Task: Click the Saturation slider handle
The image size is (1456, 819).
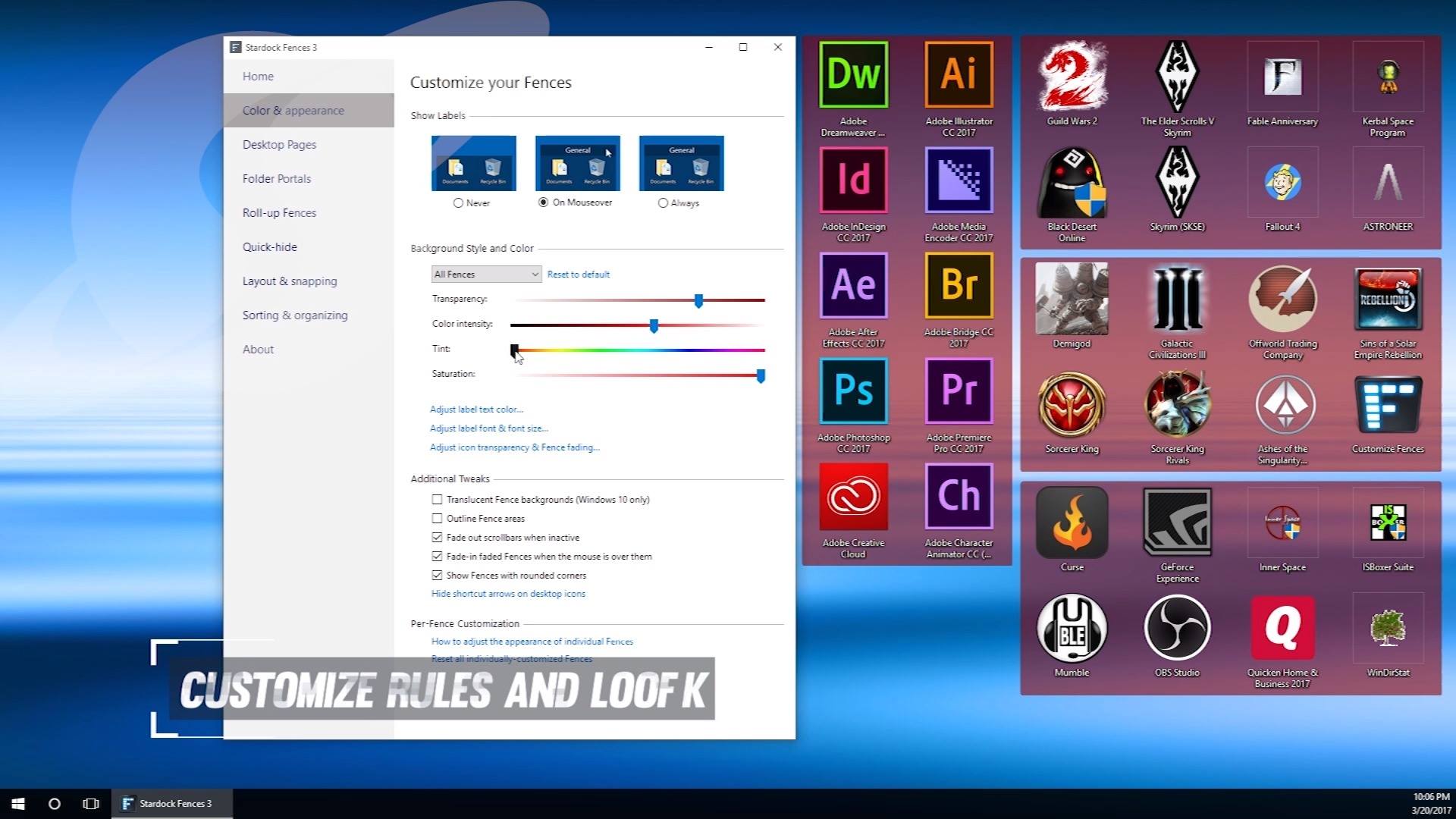Action: click(761, 376)
